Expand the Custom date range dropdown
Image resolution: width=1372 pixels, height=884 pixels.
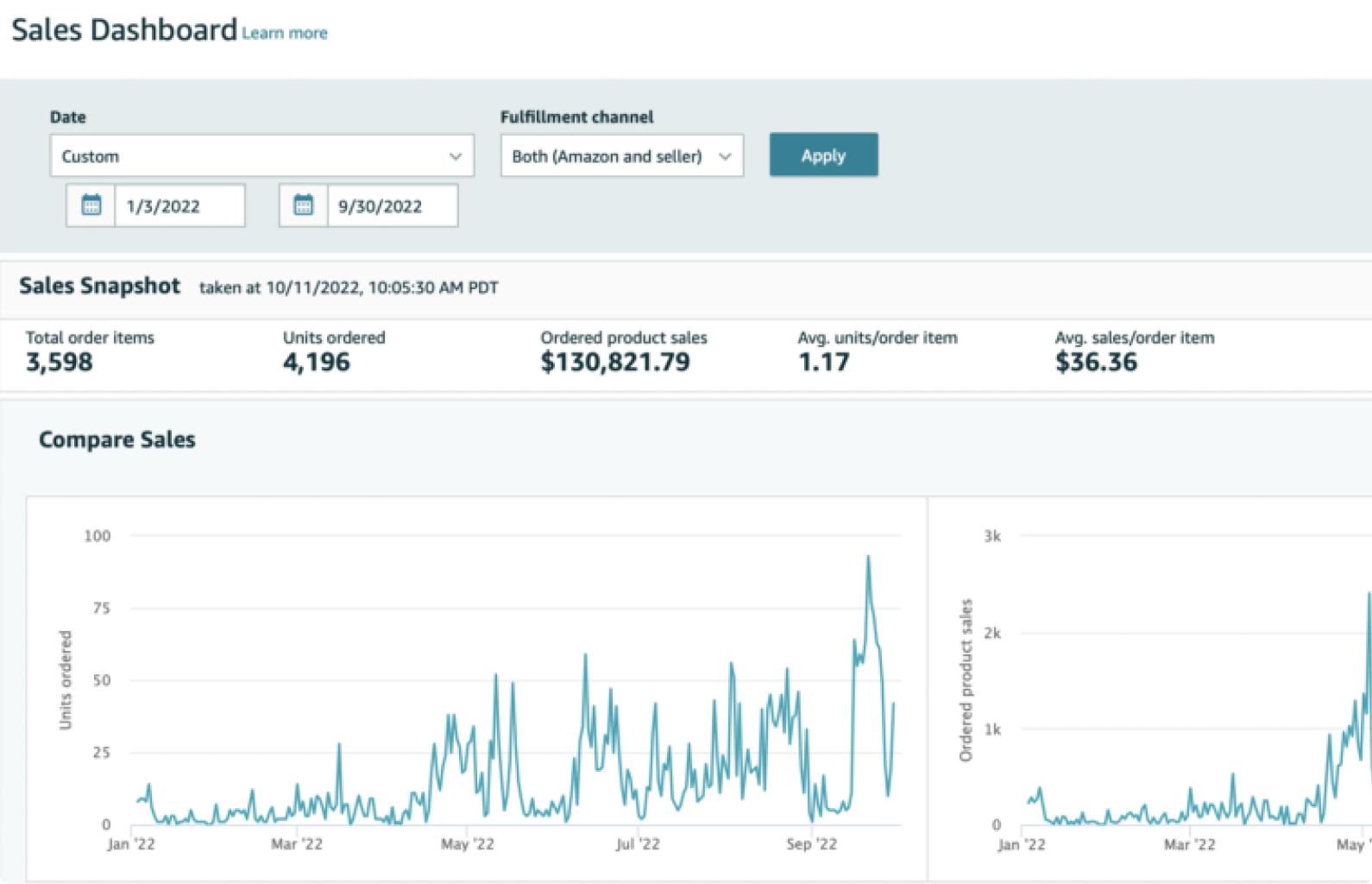(261, 156)
